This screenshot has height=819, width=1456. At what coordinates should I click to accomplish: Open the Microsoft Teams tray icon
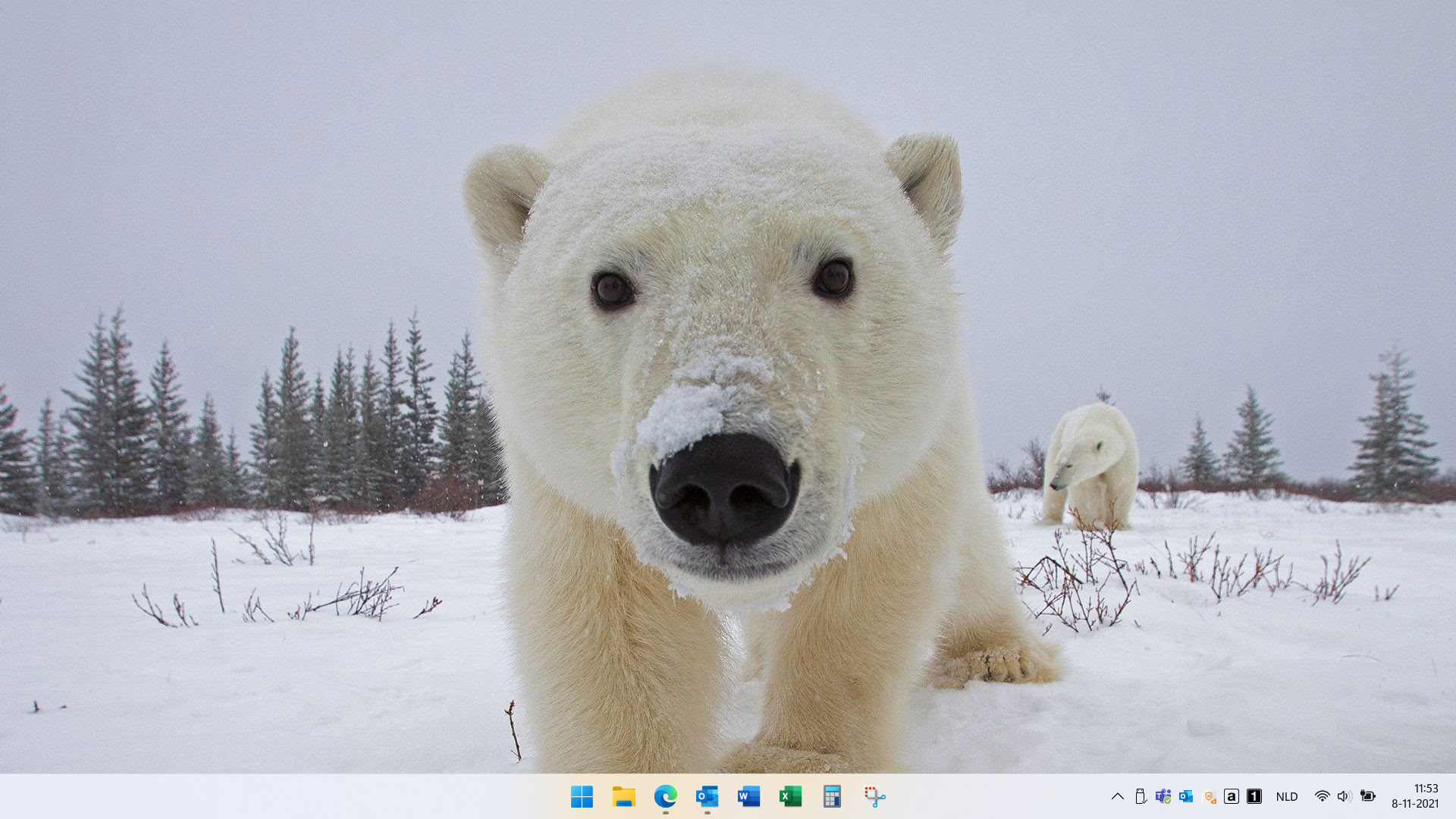pos(1163,796)
